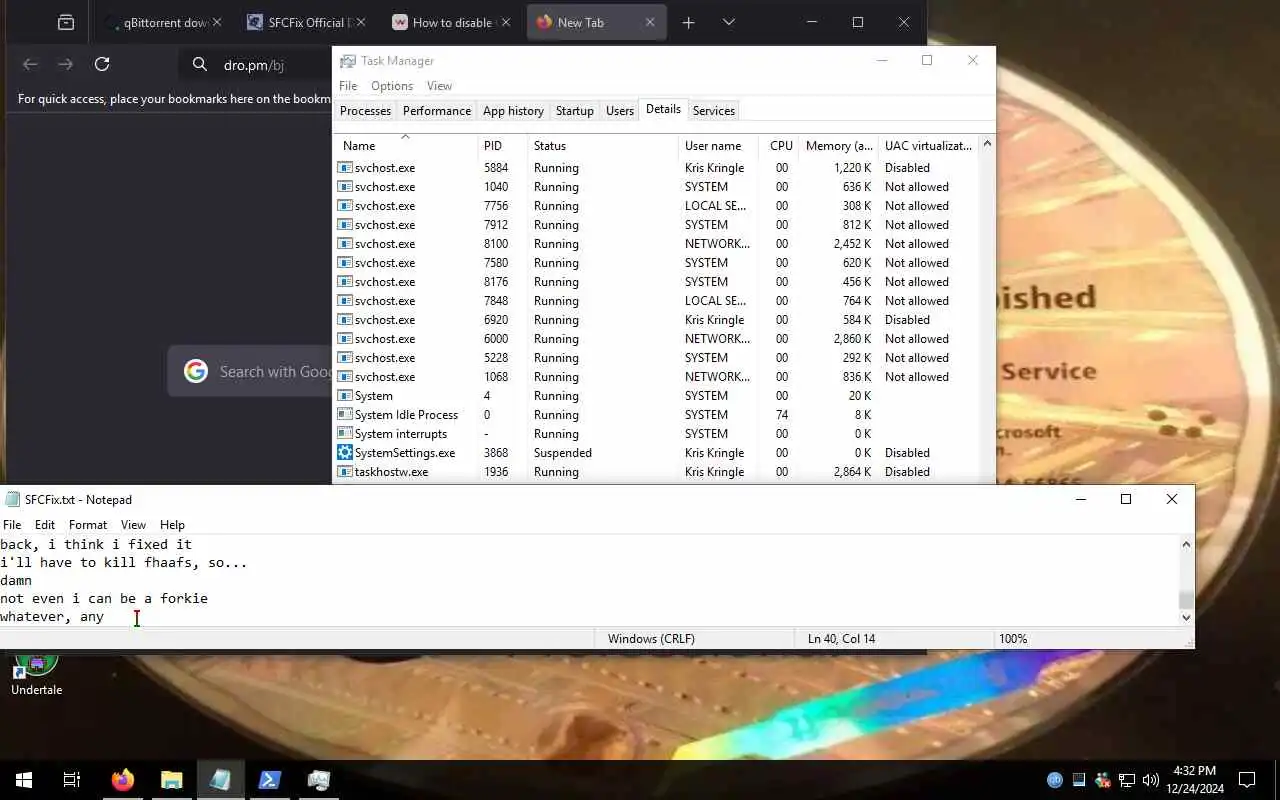Open File Explorer from the taskbar
This screenshot has height=800, width=1280.
[172, 780]
